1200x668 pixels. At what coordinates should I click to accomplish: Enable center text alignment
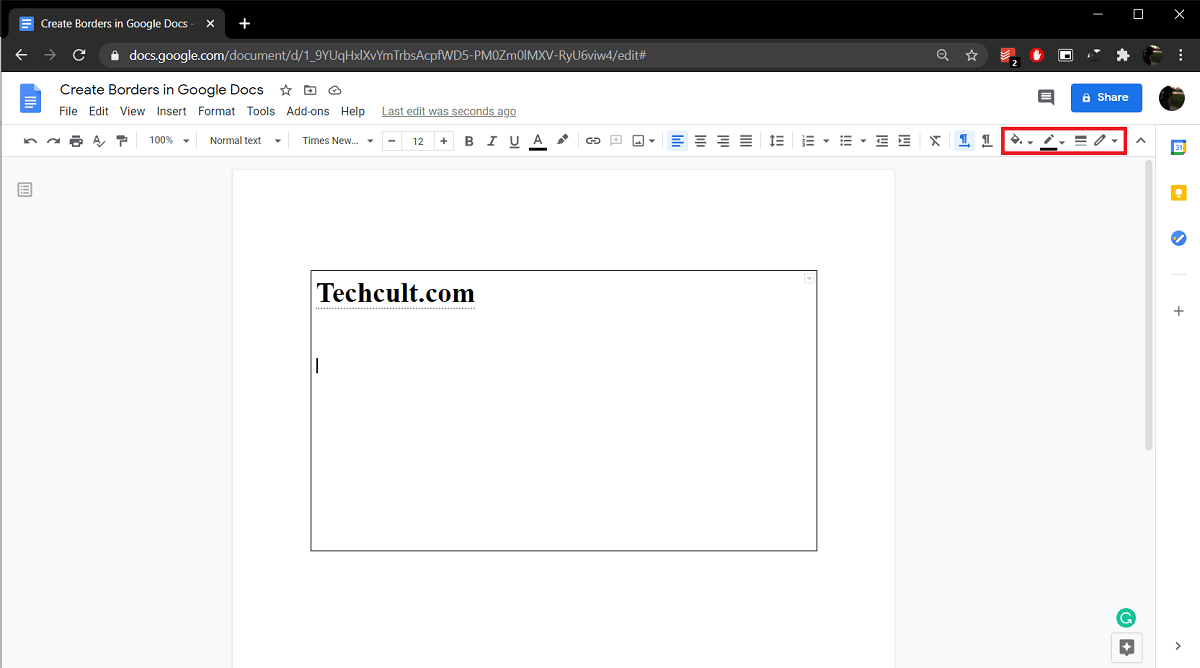pyautogui.click(x=700, y=141)
